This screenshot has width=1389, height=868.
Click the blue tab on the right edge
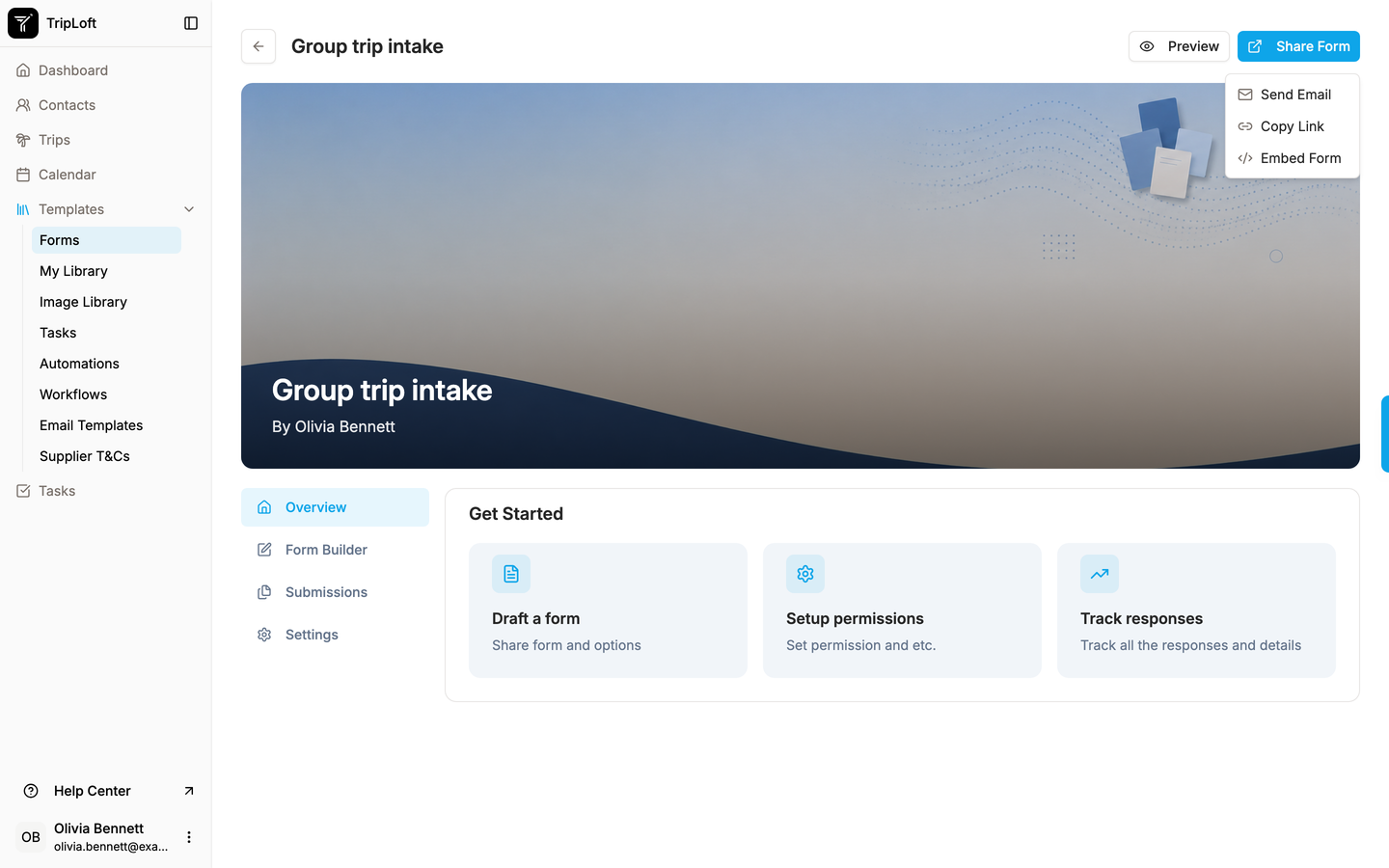point(1385,433)
